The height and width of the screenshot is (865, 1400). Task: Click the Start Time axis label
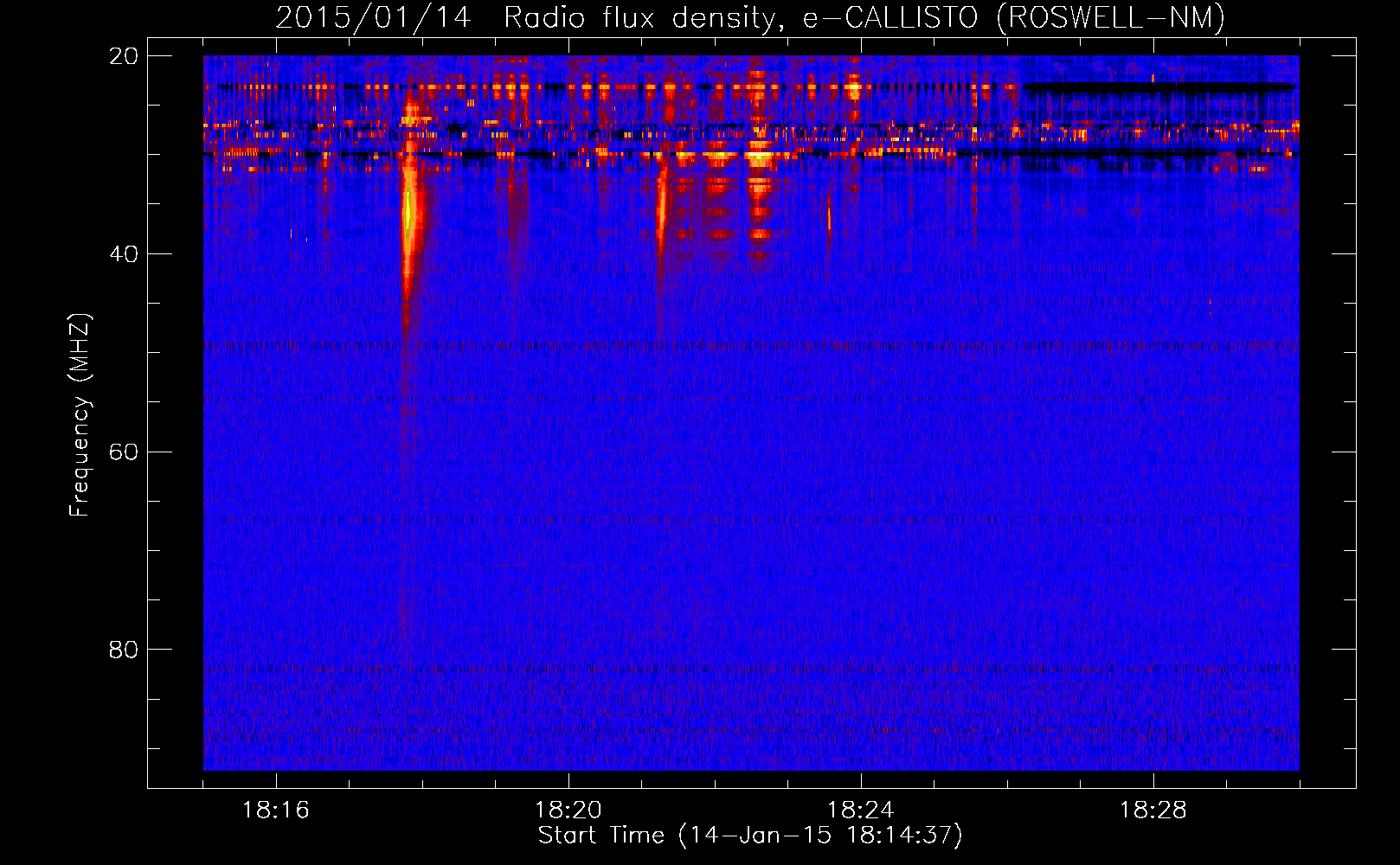coord(750,836)
